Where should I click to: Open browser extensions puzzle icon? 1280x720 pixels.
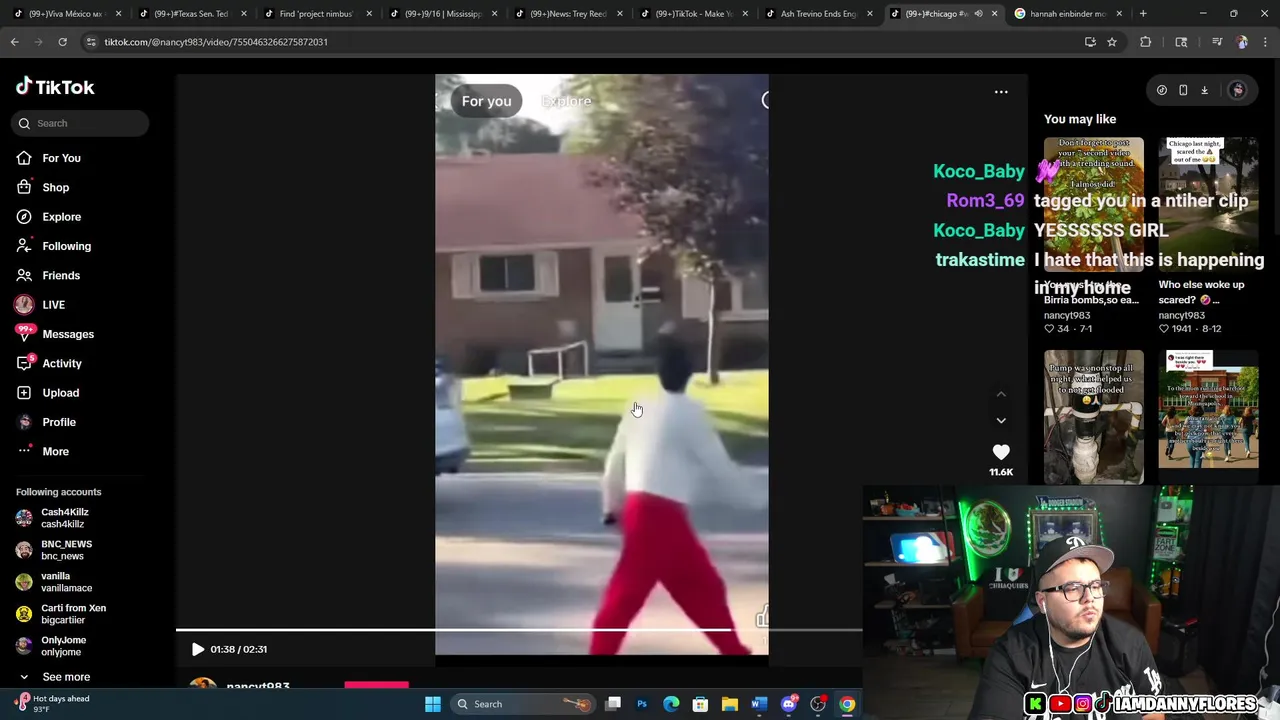[1146, 42]
